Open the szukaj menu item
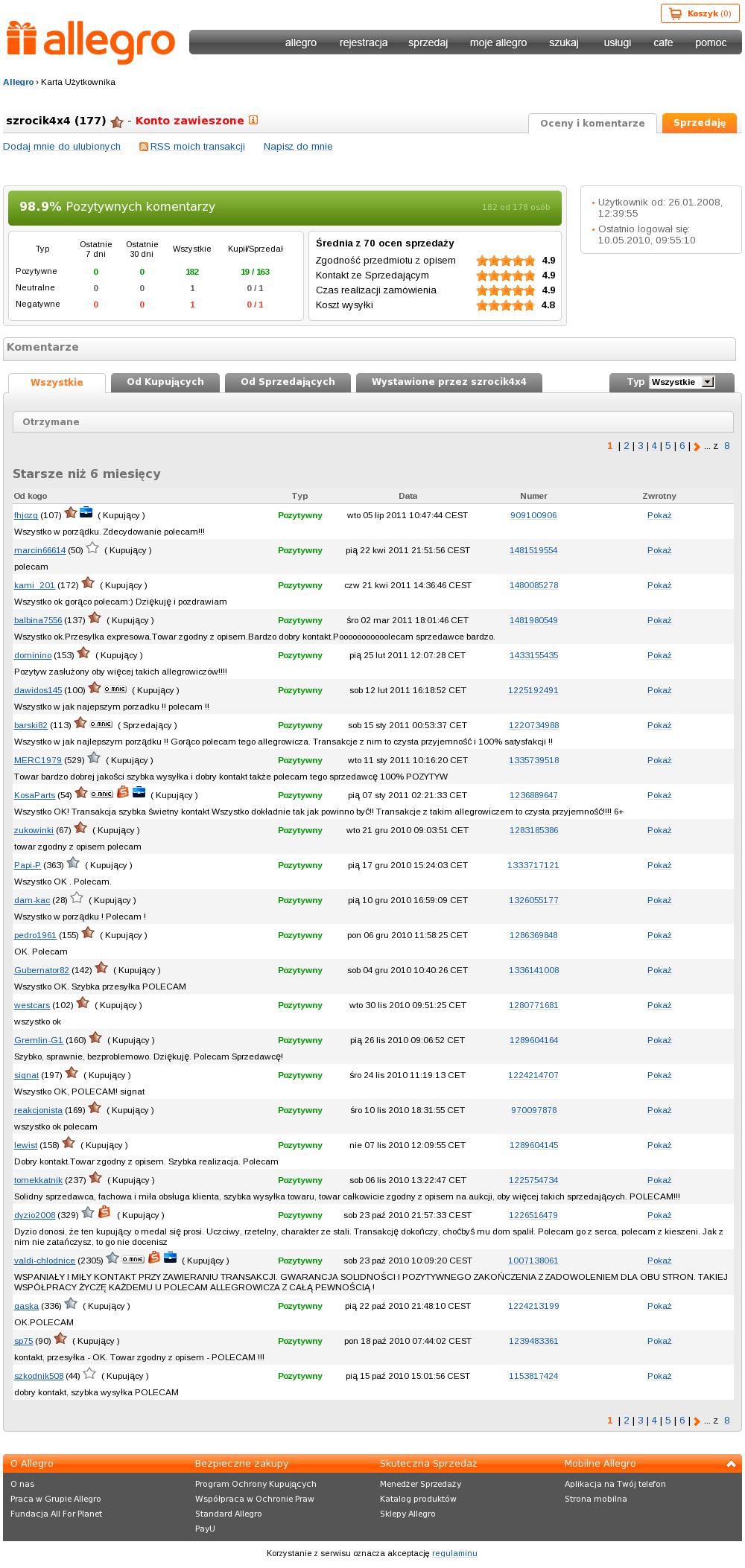Image resolution: width=745 pixels, height=1568 pixels. click(564, 42)
